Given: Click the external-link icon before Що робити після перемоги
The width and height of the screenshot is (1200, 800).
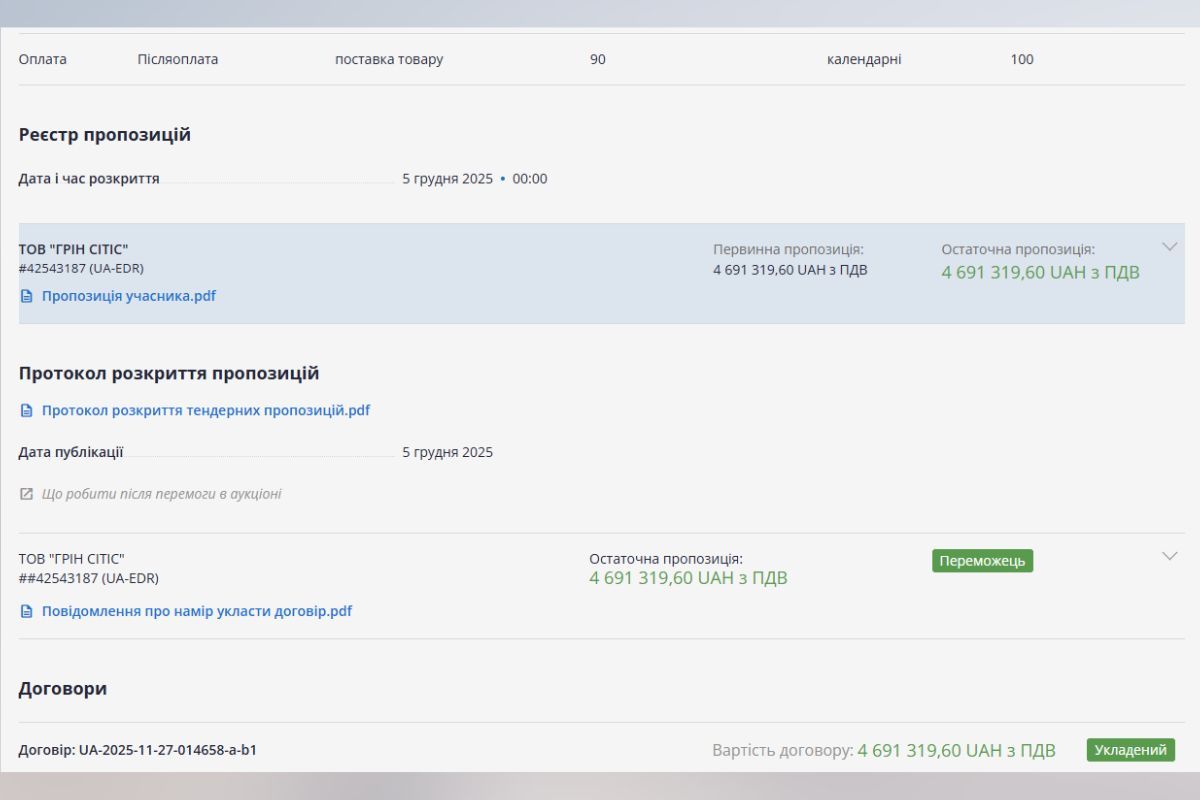Looking at the screenshot, I should (27, 494).
